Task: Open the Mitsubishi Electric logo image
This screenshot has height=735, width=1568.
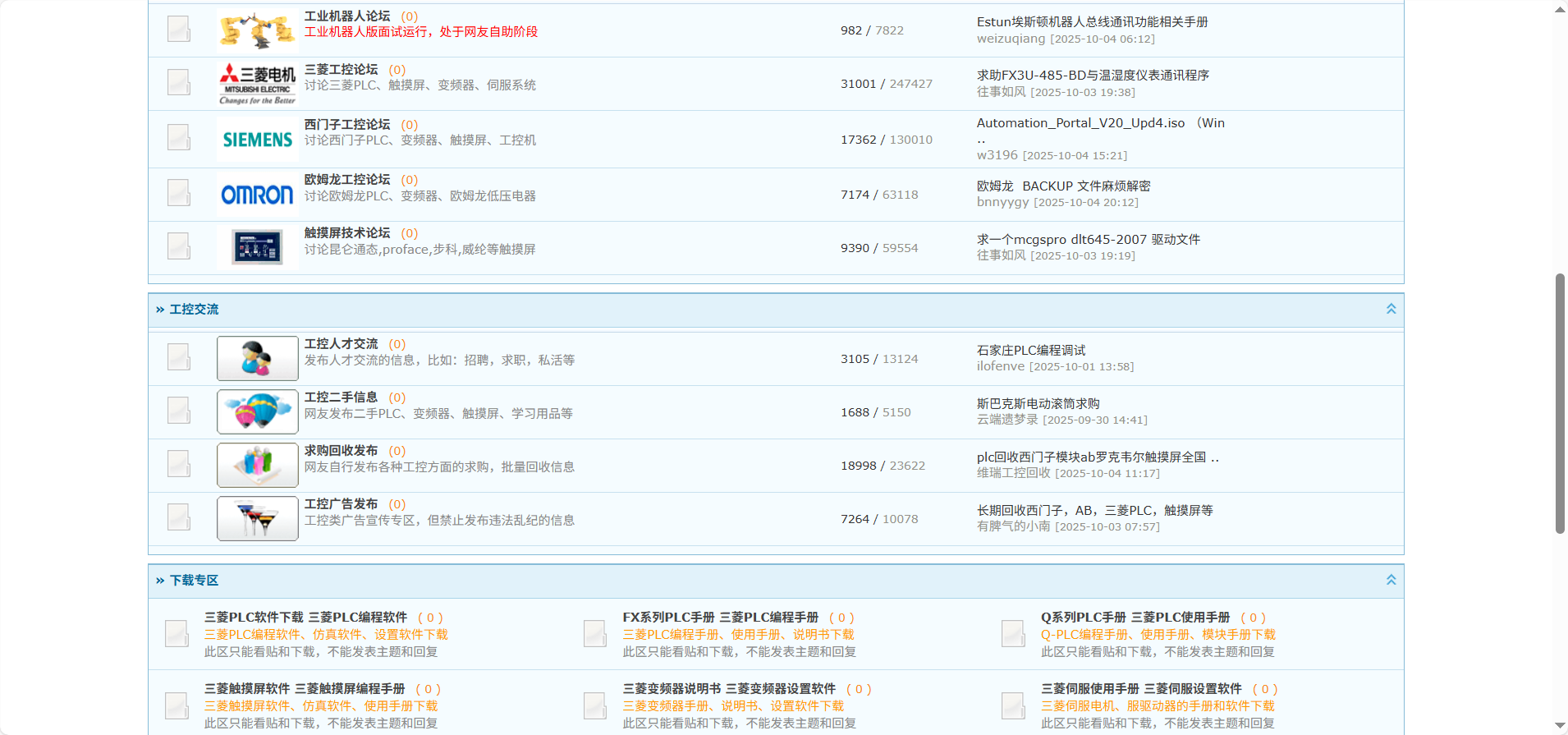Action: tap(257, 84)
